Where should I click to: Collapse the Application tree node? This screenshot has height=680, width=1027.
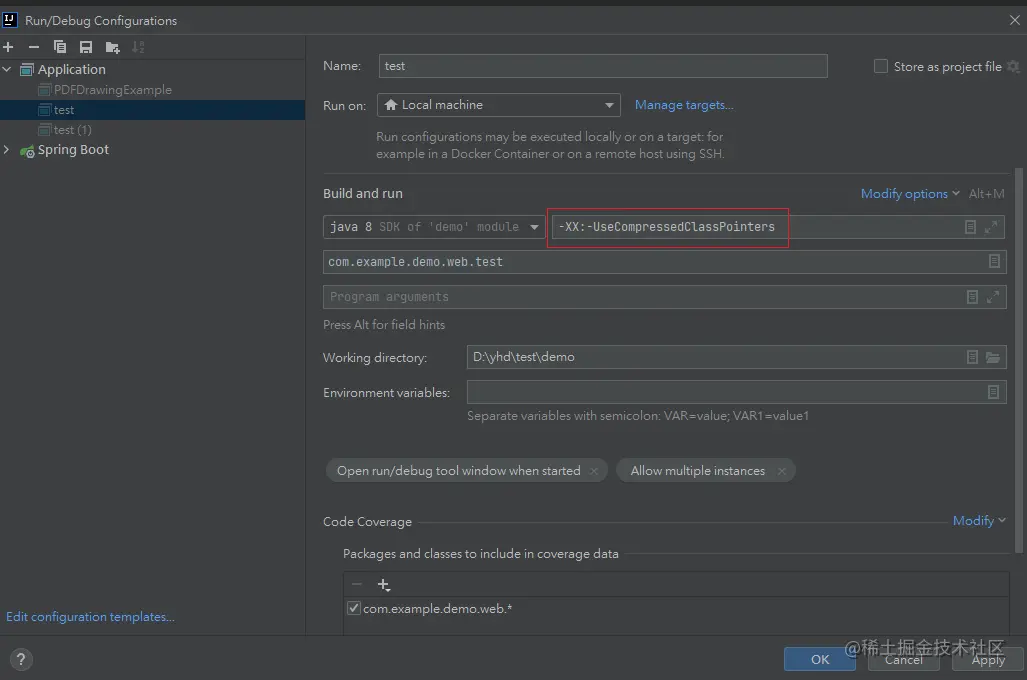[x=7, y=69]
